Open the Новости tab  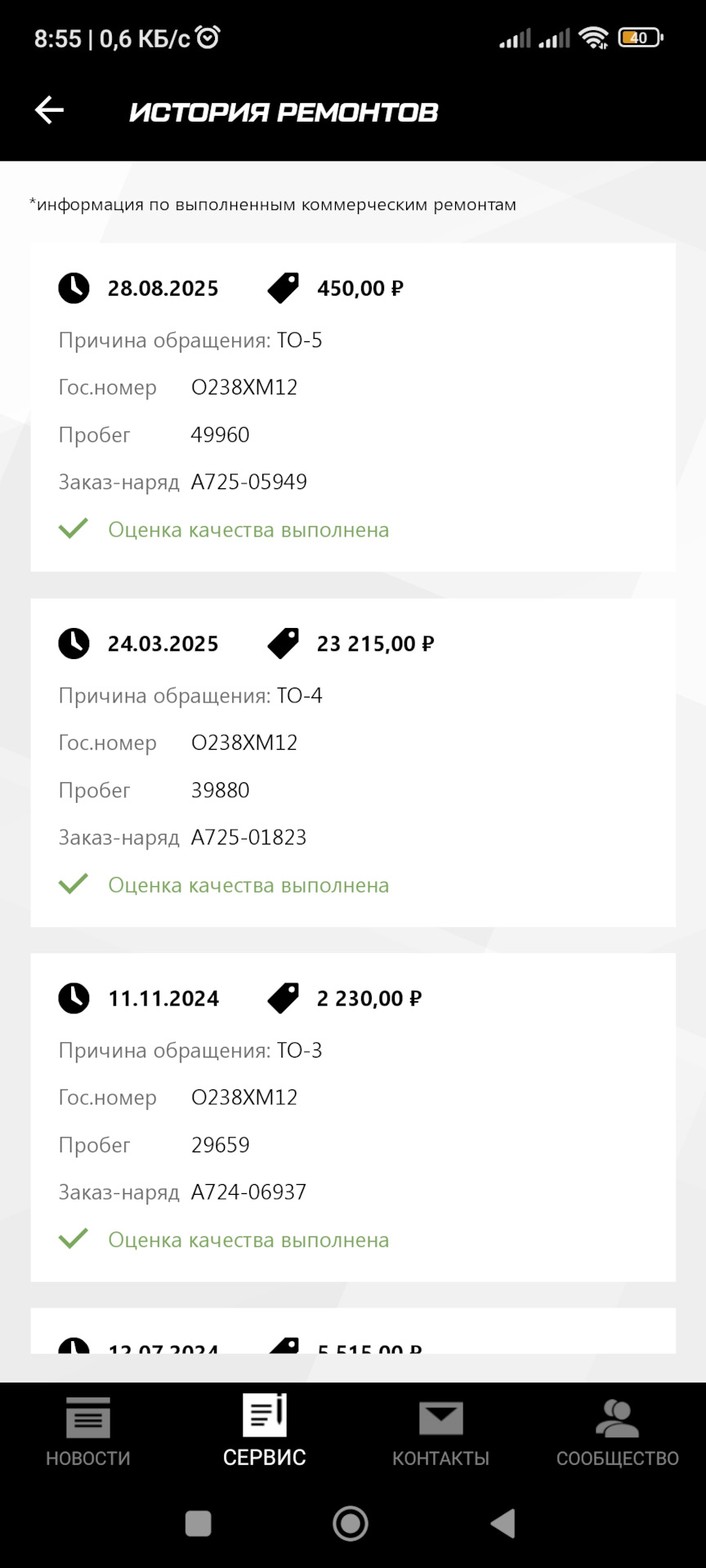(88, 1432)
